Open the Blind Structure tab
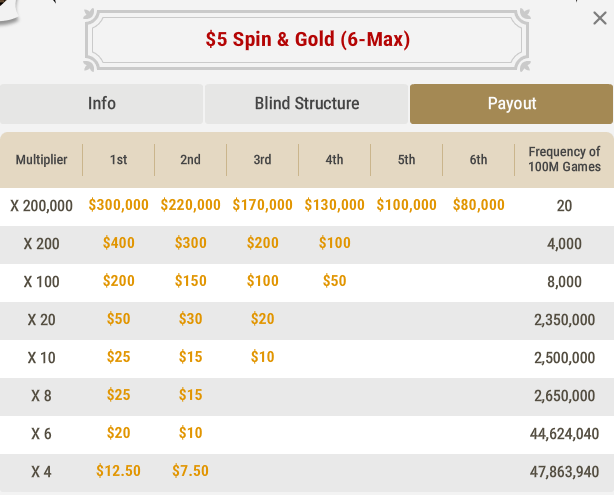Image resolution: width=614 pixels, height=495 pixels. pos(307,104)
